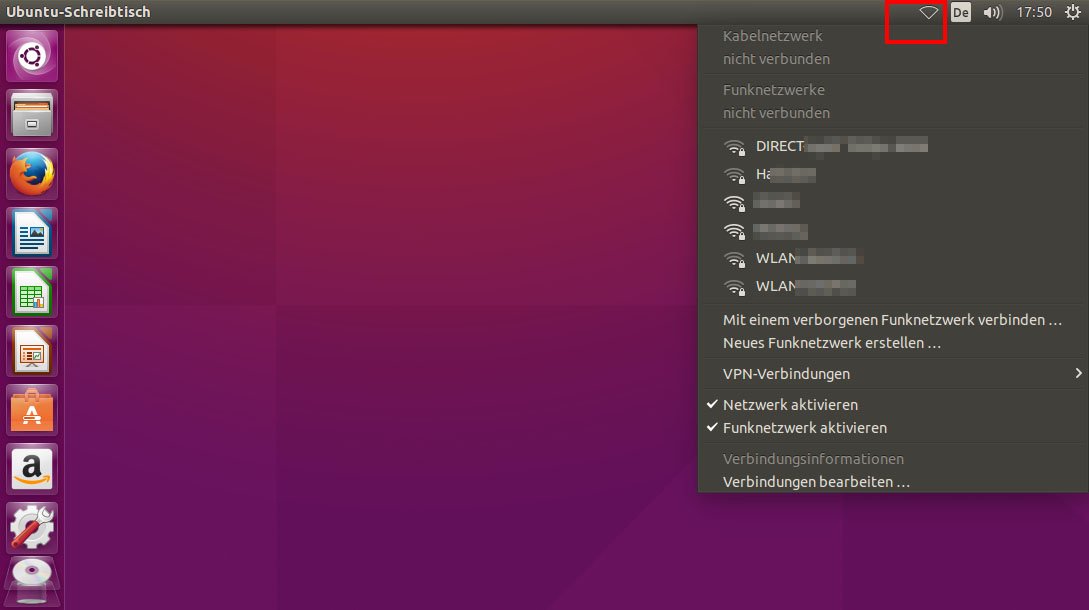
Task: Open the De keyboard layout indicator
Action: (x=961, y=13)
